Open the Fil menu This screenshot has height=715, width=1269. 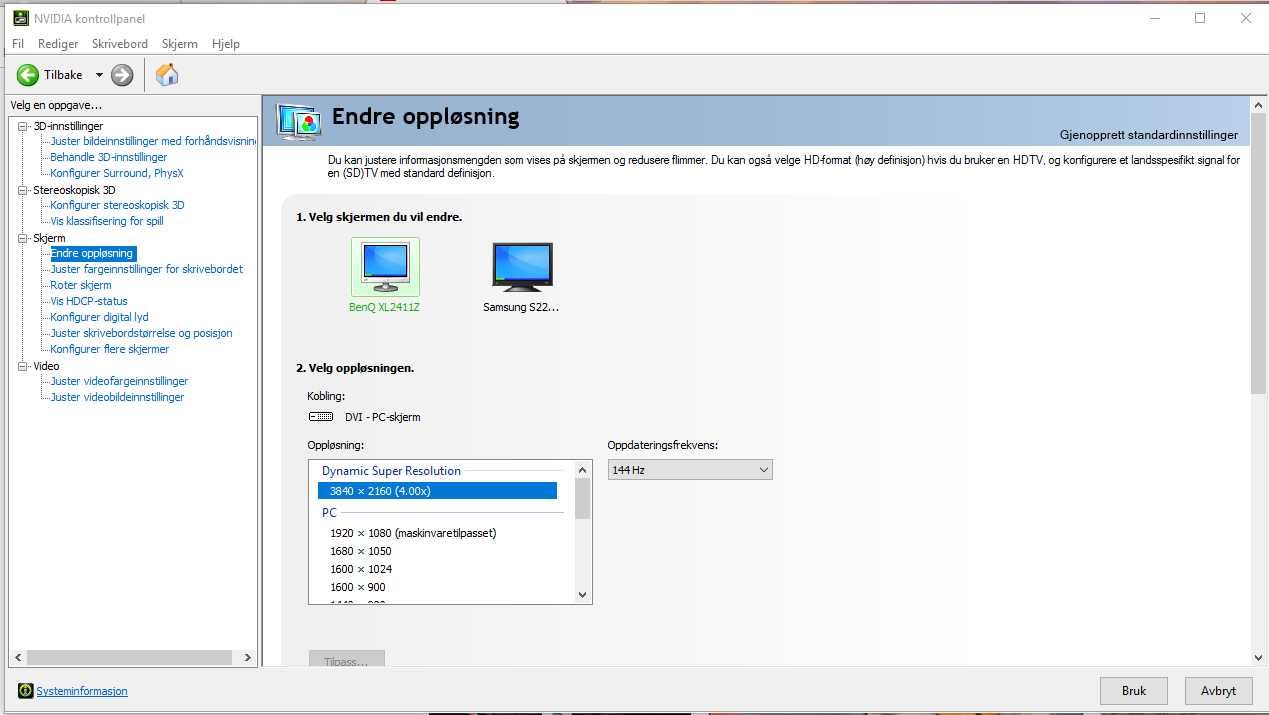click(18, 44)
